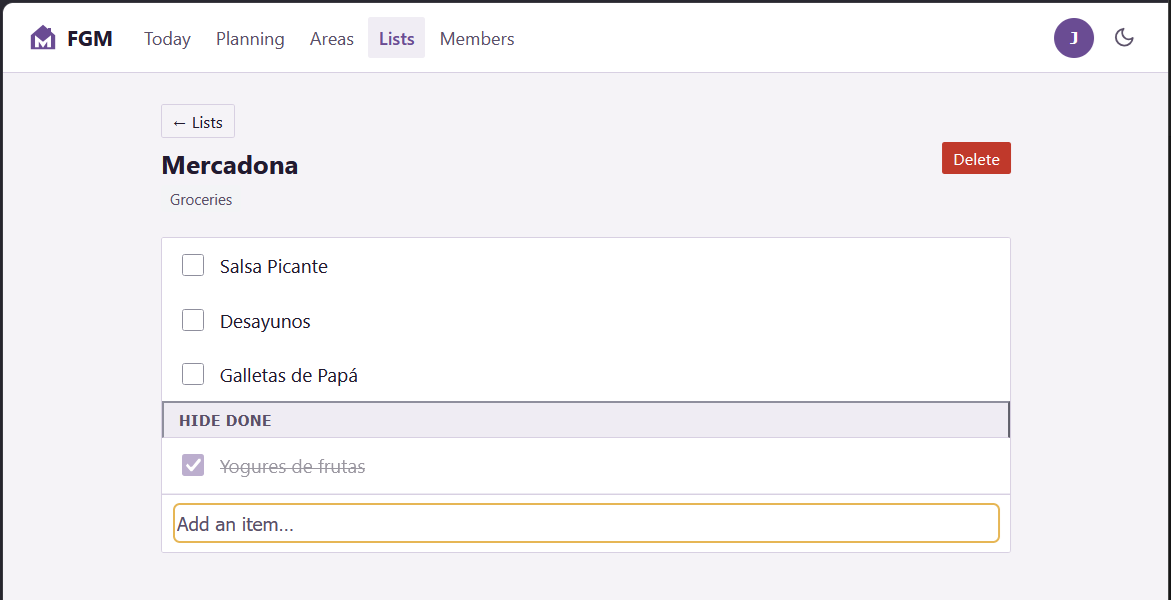The height and width of the screenshot is (600, 1171).
Task: Open the Planning tab
Action: (x=250, y=38)
